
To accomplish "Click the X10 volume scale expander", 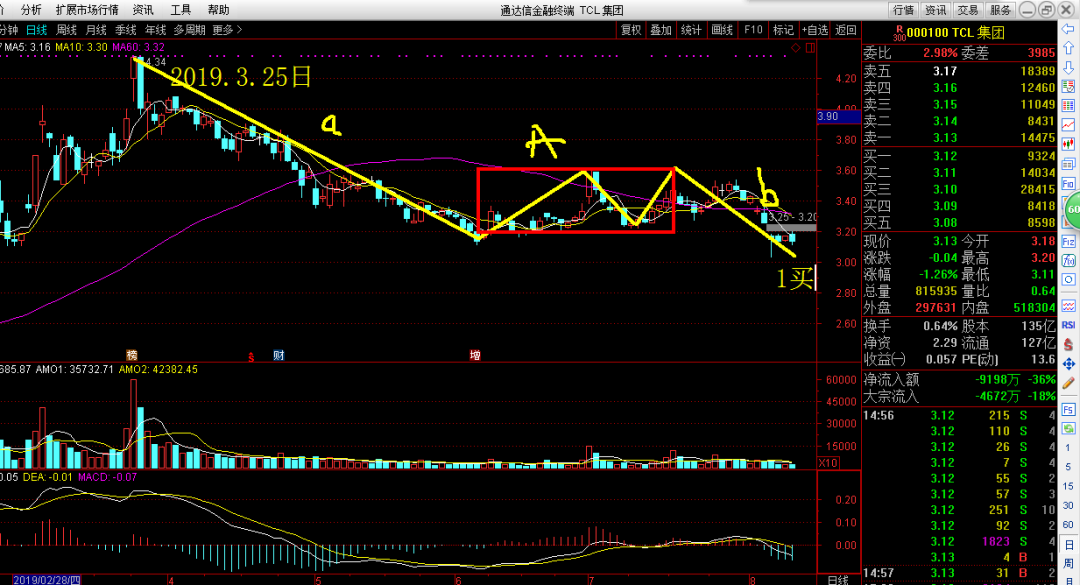I will pos(828,463).
